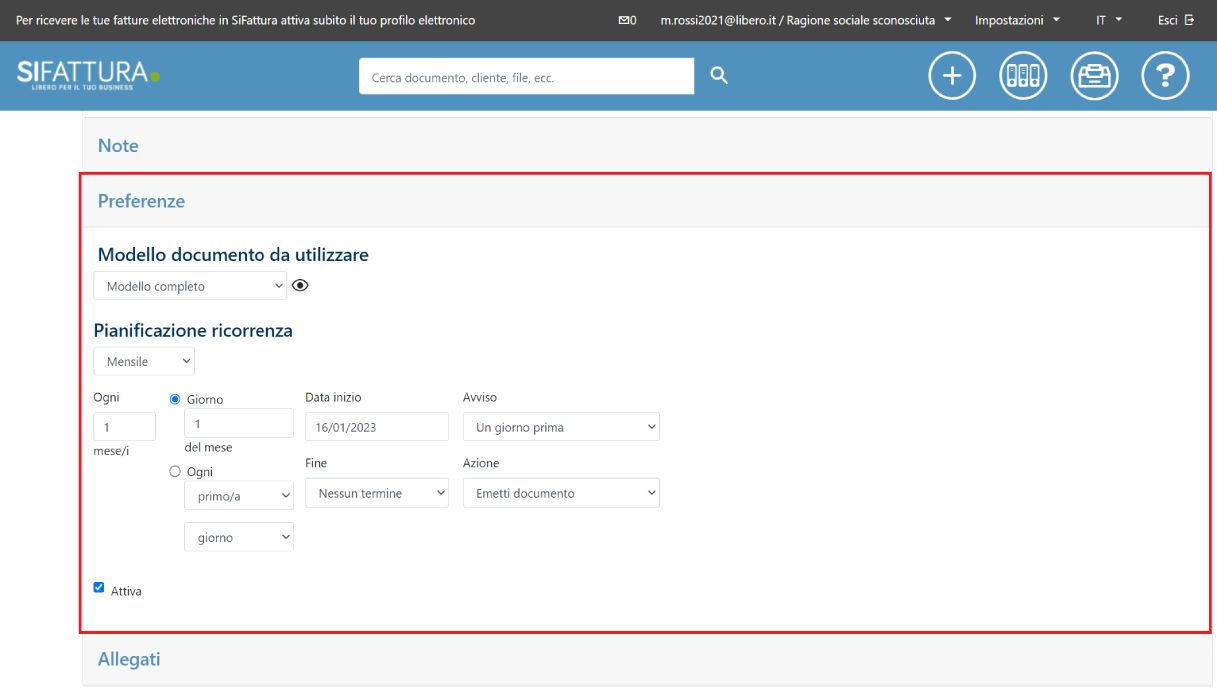This screenshot has width=1217, height=694.
Task: Select the Giorno radio button
Action: pos(175,399)
